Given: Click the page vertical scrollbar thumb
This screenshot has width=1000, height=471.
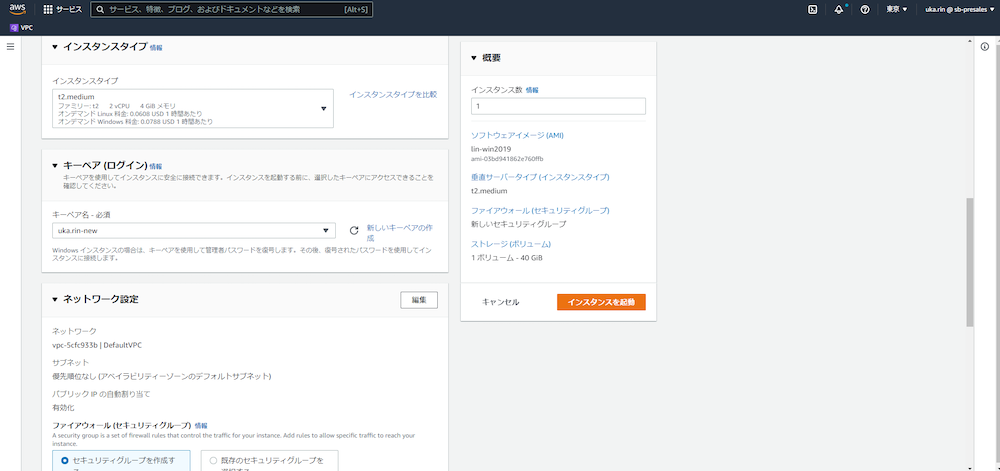Looking at the screenshot, I should pos(970,262).
